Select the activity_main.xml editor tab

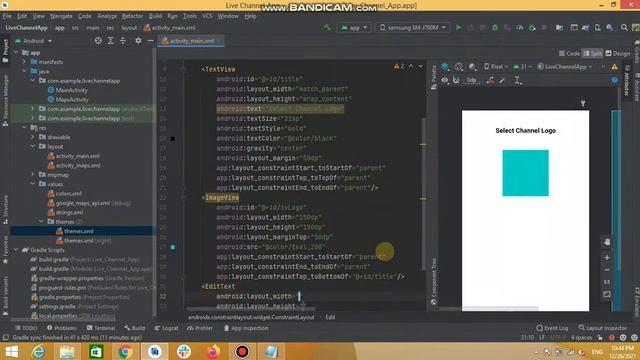coord(191,41)
